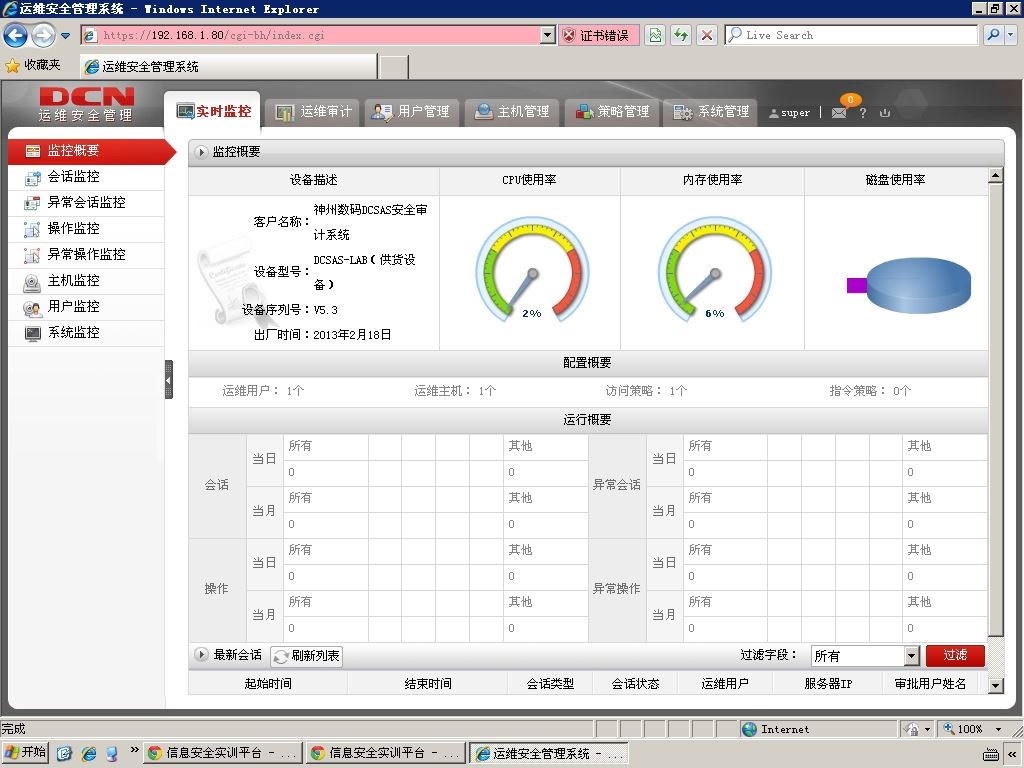Click the show desktop quick launch icon
1024x768 pixels.
point(63,754)
